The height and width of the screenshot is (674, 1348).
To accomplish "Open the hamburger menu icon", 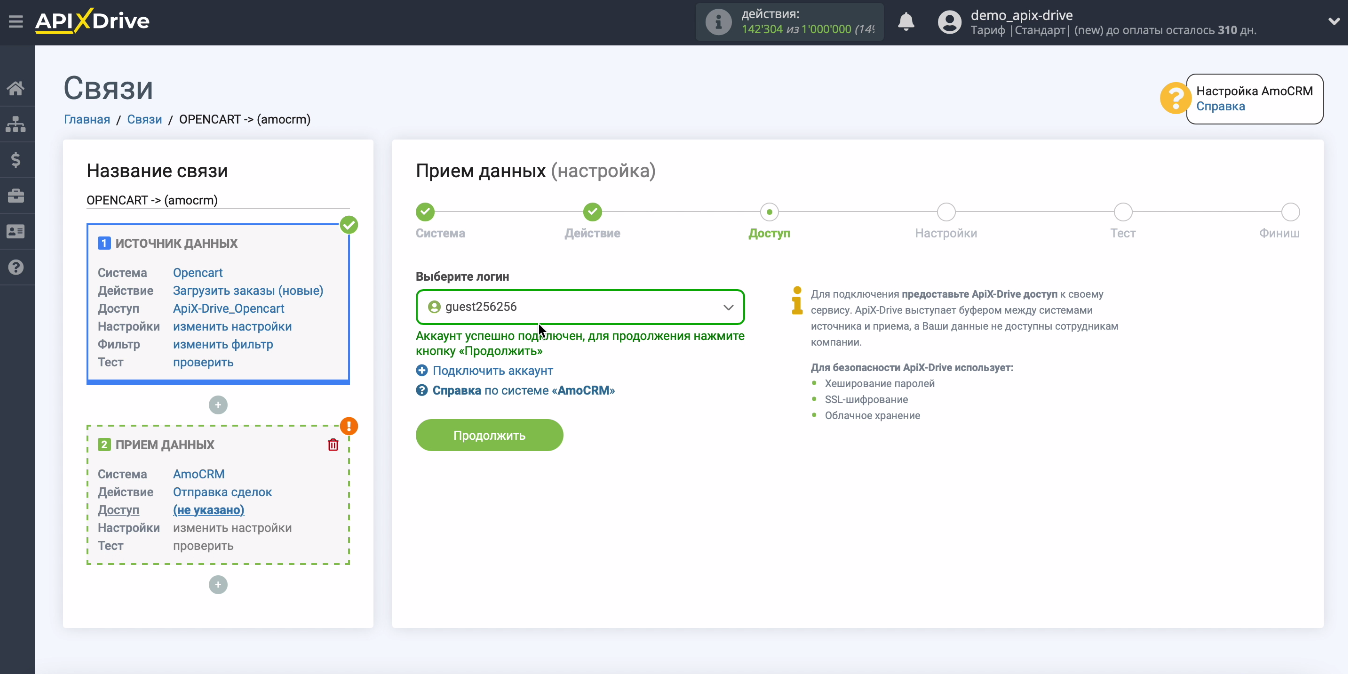I will point(15,21).
